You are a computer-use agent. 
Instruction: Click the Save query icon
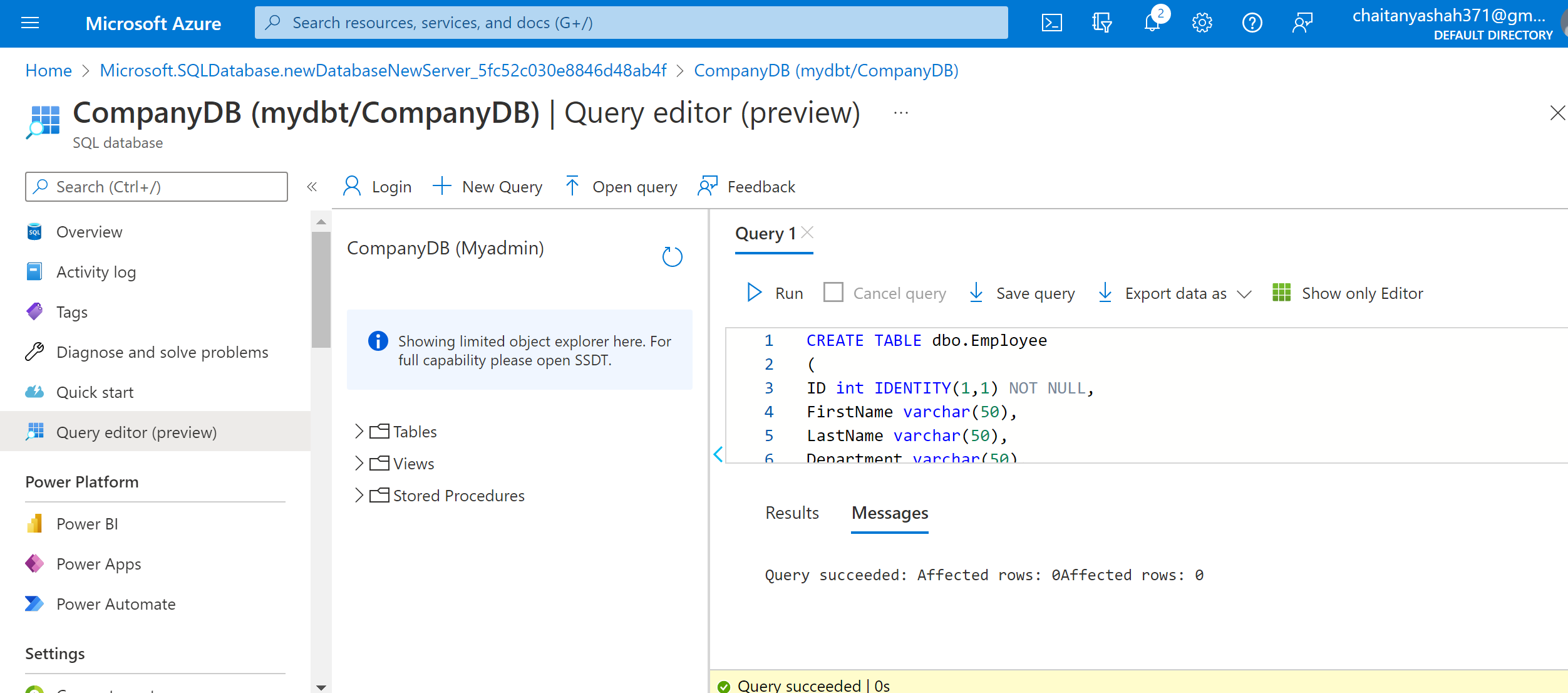coord(979,293)
